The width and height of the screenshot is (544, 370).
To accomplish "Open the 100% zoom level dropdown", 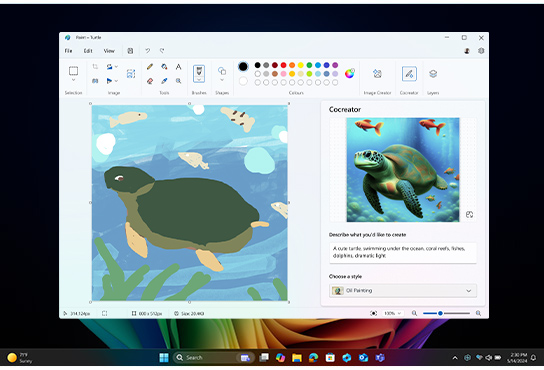I will (x=392, y=313).
